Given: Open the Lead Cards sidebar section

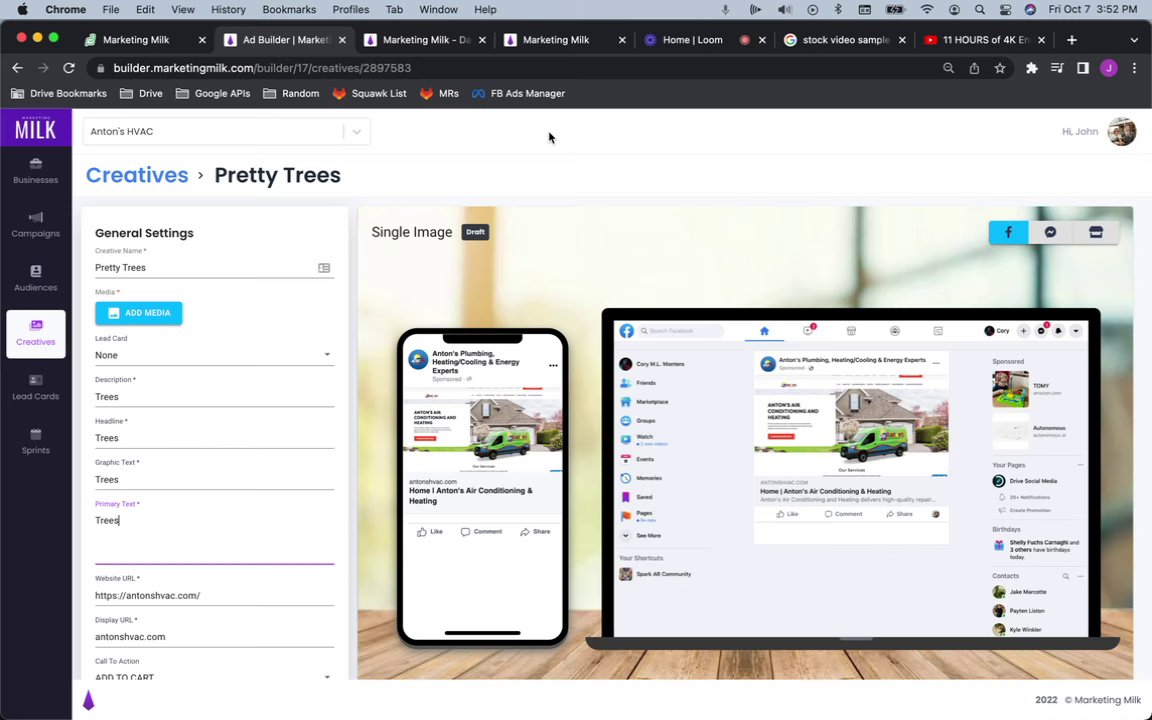Looking at the screenshot, I should point(35,387).
